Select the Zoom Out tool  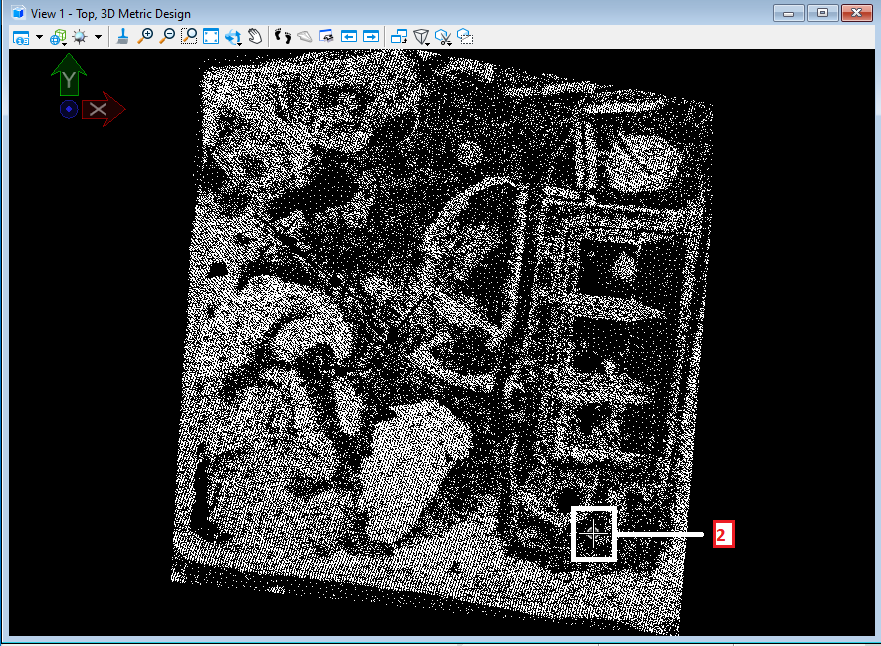(167, 37)
